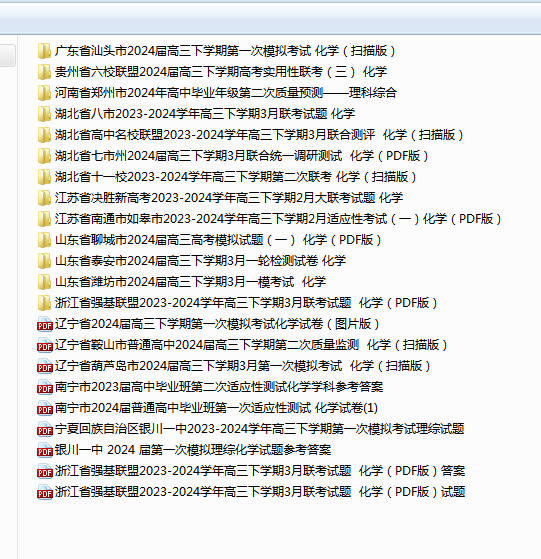Click folder icon beside 湖北省七市州2024届
Viewport: 541px width, 559px height.
point(44,156)
